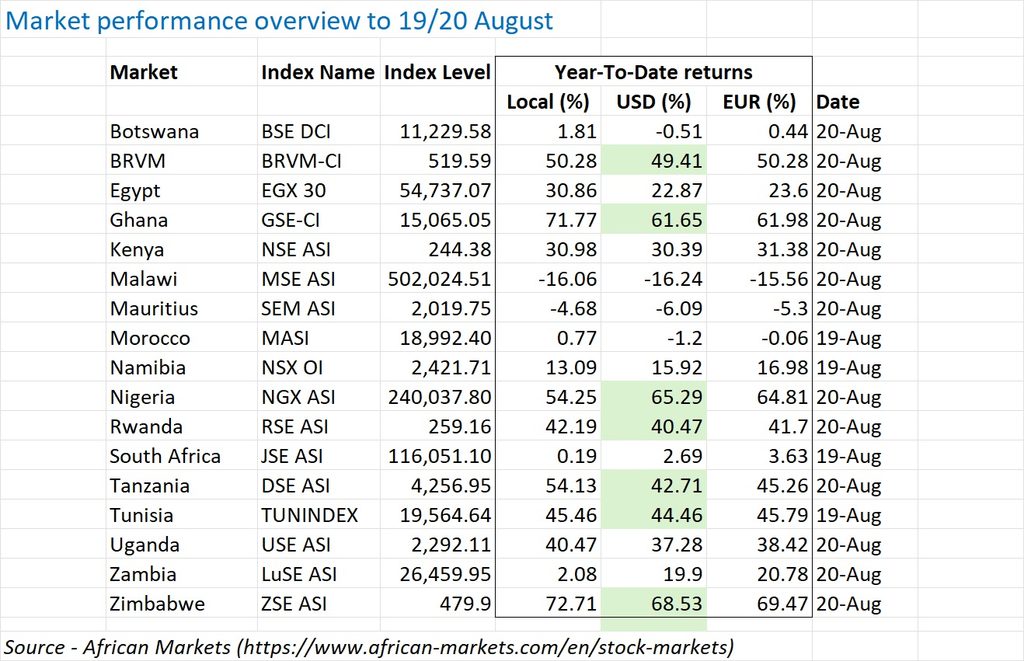
Task: Select Tunisia's highlighted USD return 44.46
Action: (x=654, y=515)
